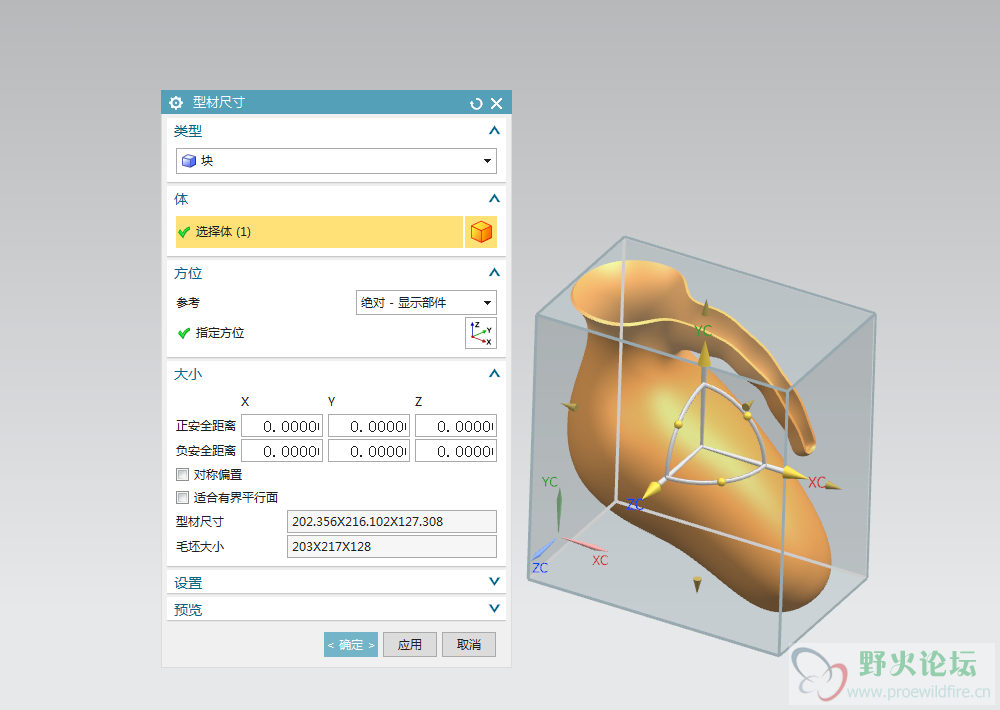Click the green check beside 指定方位

[184, 333]
